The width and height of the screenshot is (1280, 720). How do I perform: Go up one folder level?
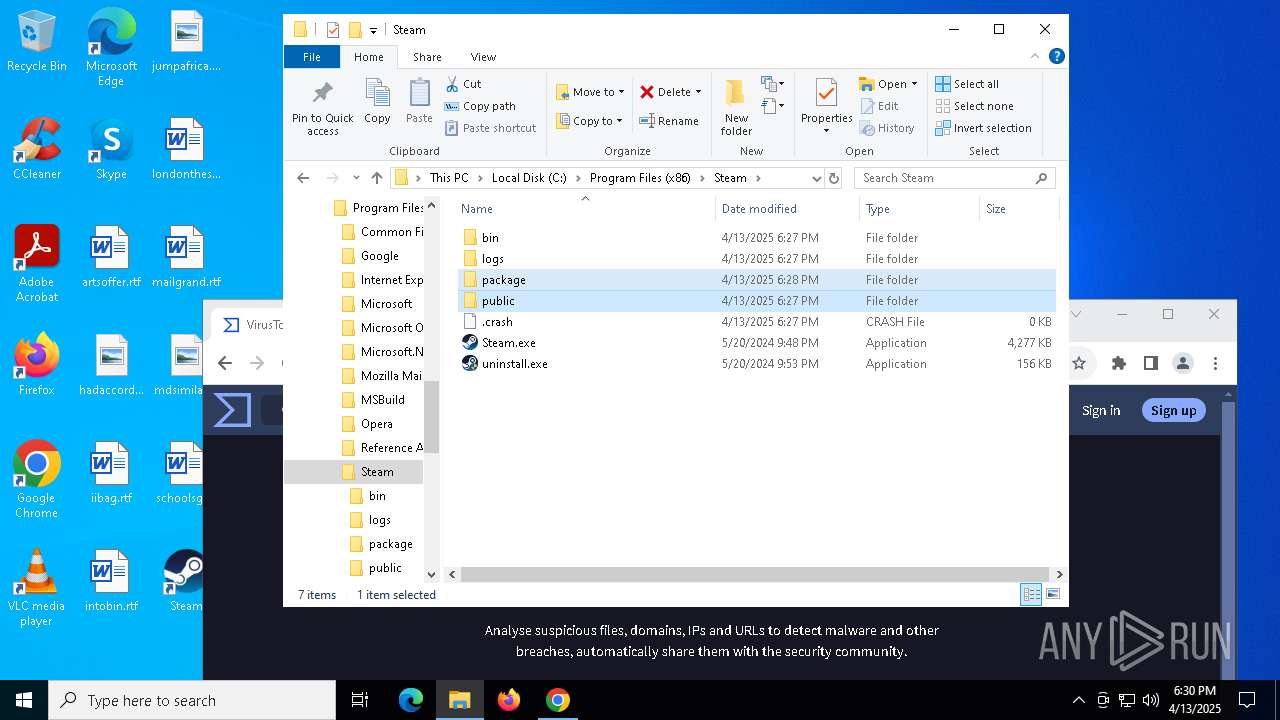(x=377, y=178)
